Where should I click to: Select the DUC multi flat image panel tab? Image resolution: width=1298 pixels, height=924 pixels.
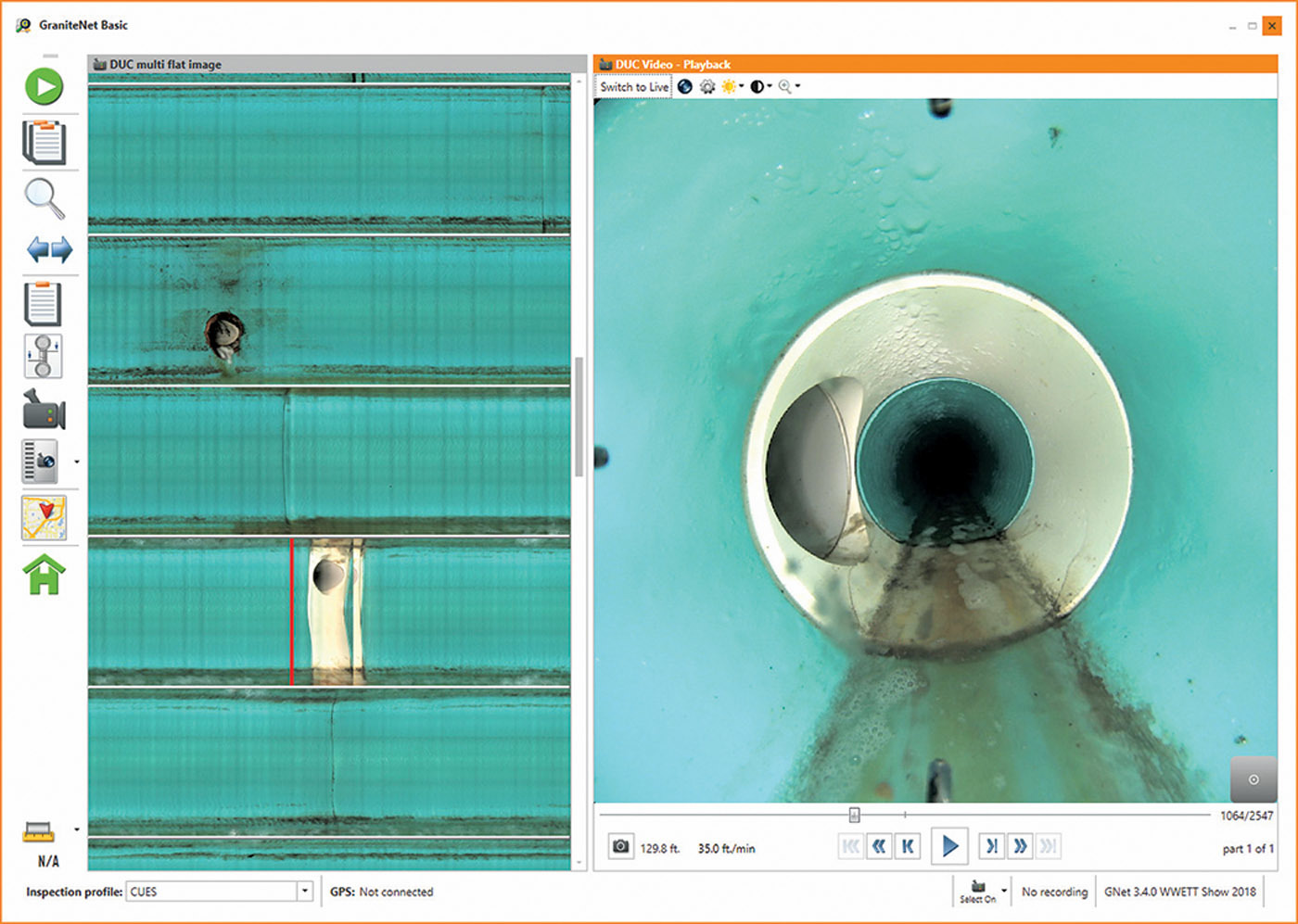pyautogui.click(x=165, y=65)
